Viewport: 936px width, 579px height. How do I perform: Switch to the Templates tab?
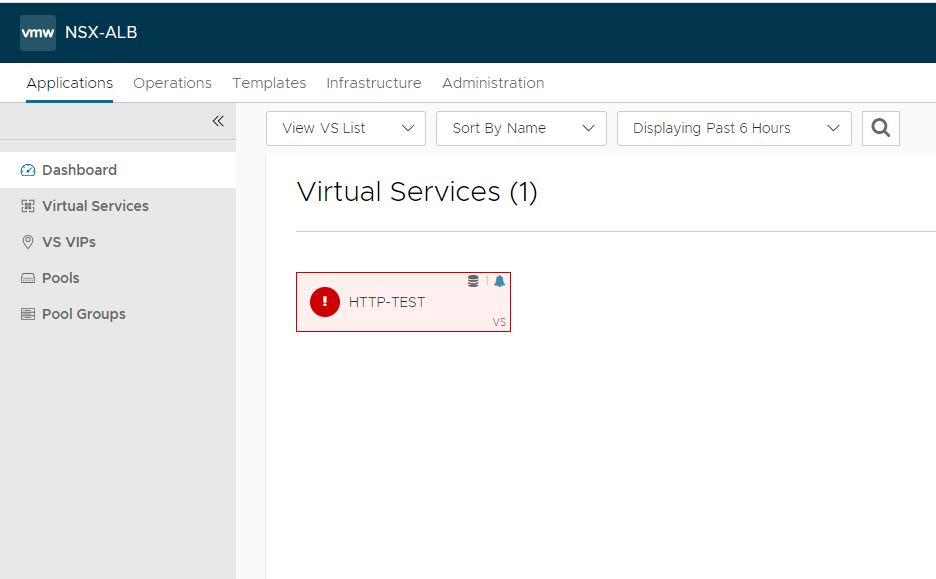(269, 83)
